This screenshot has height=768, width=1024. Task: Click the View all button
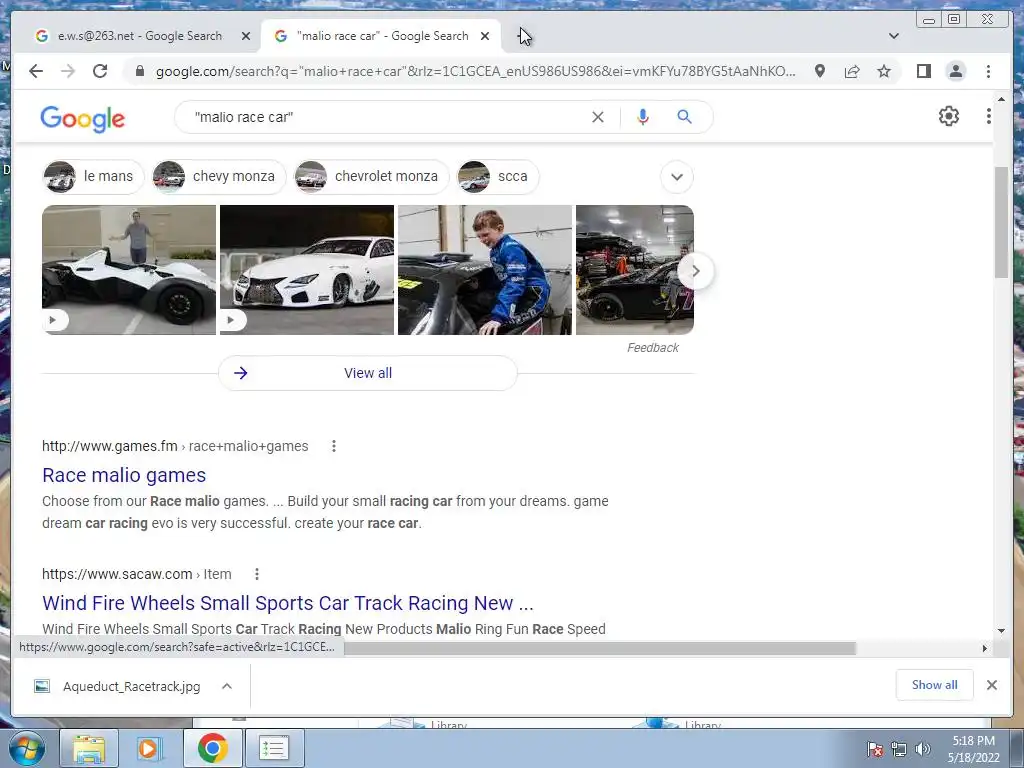pos(368,373)
